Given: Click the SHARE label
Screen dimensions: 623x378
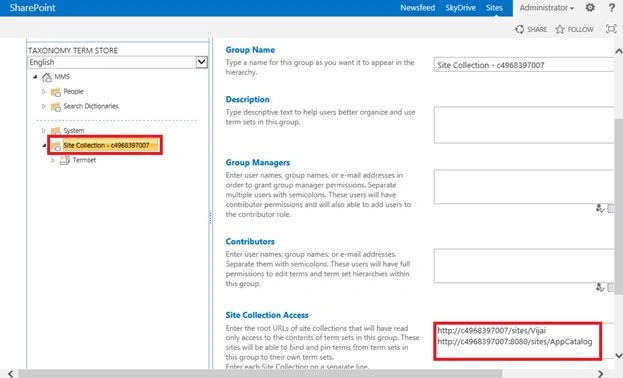Looking at the screenshot, I should click(x=537, y=29).
